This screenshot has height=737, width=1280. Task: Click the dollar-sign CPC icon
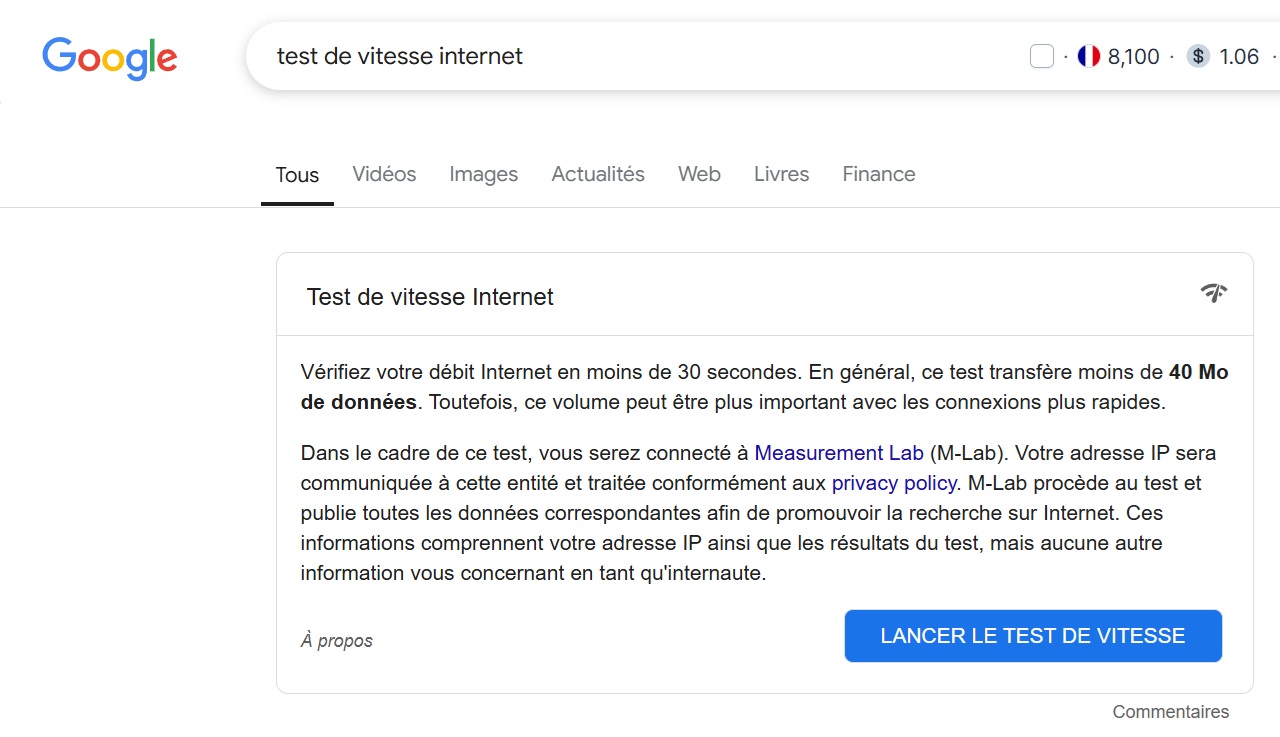click(1198, 56)
